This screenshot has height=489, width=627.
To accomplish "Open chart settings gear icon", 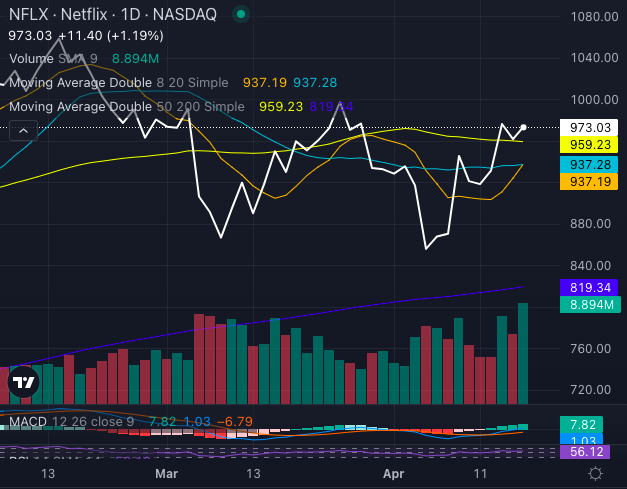I will click(x=596, y=473).
